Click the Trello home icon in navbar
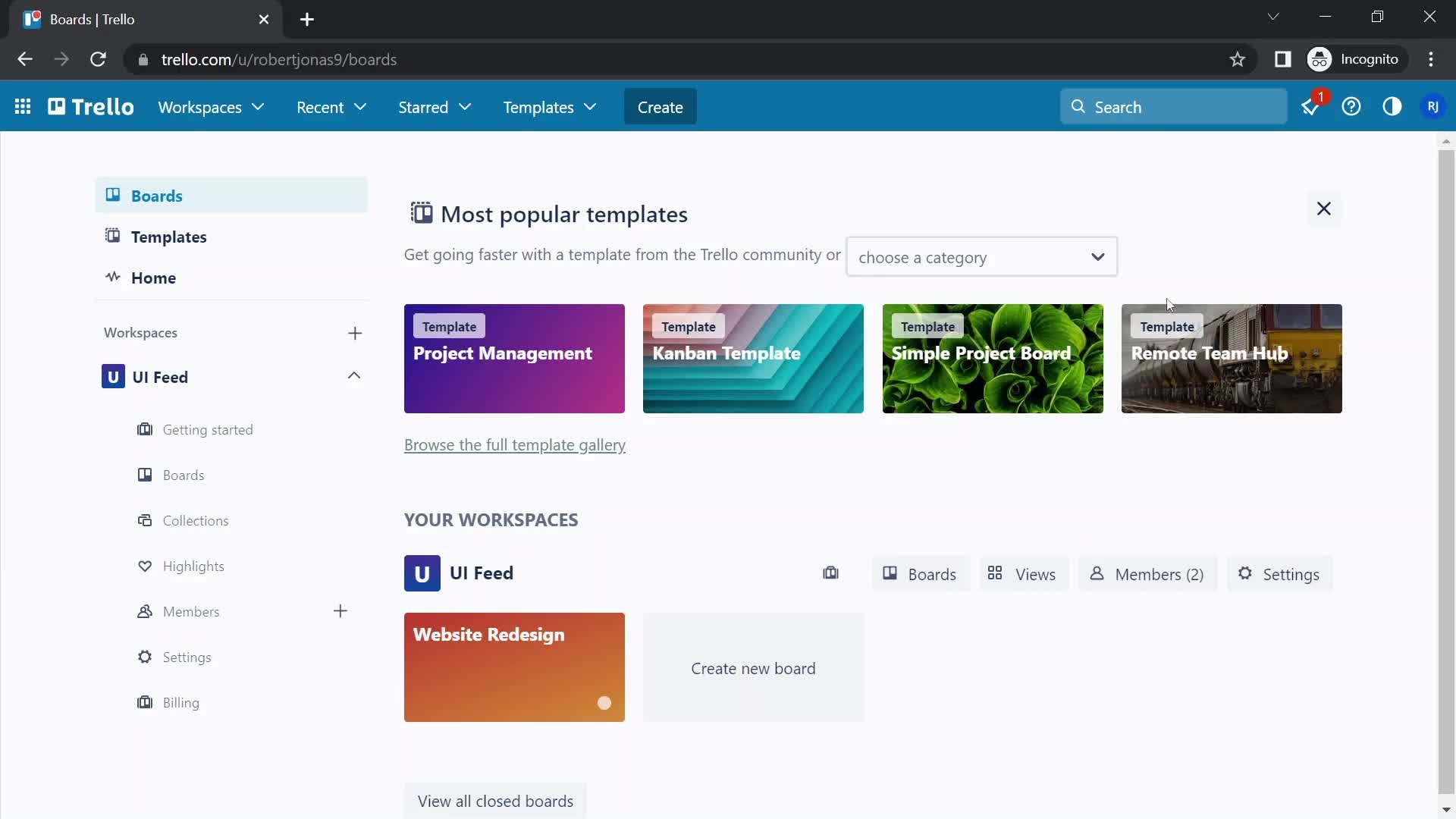This screenshot has width=1456, height=819. point(91,107)
